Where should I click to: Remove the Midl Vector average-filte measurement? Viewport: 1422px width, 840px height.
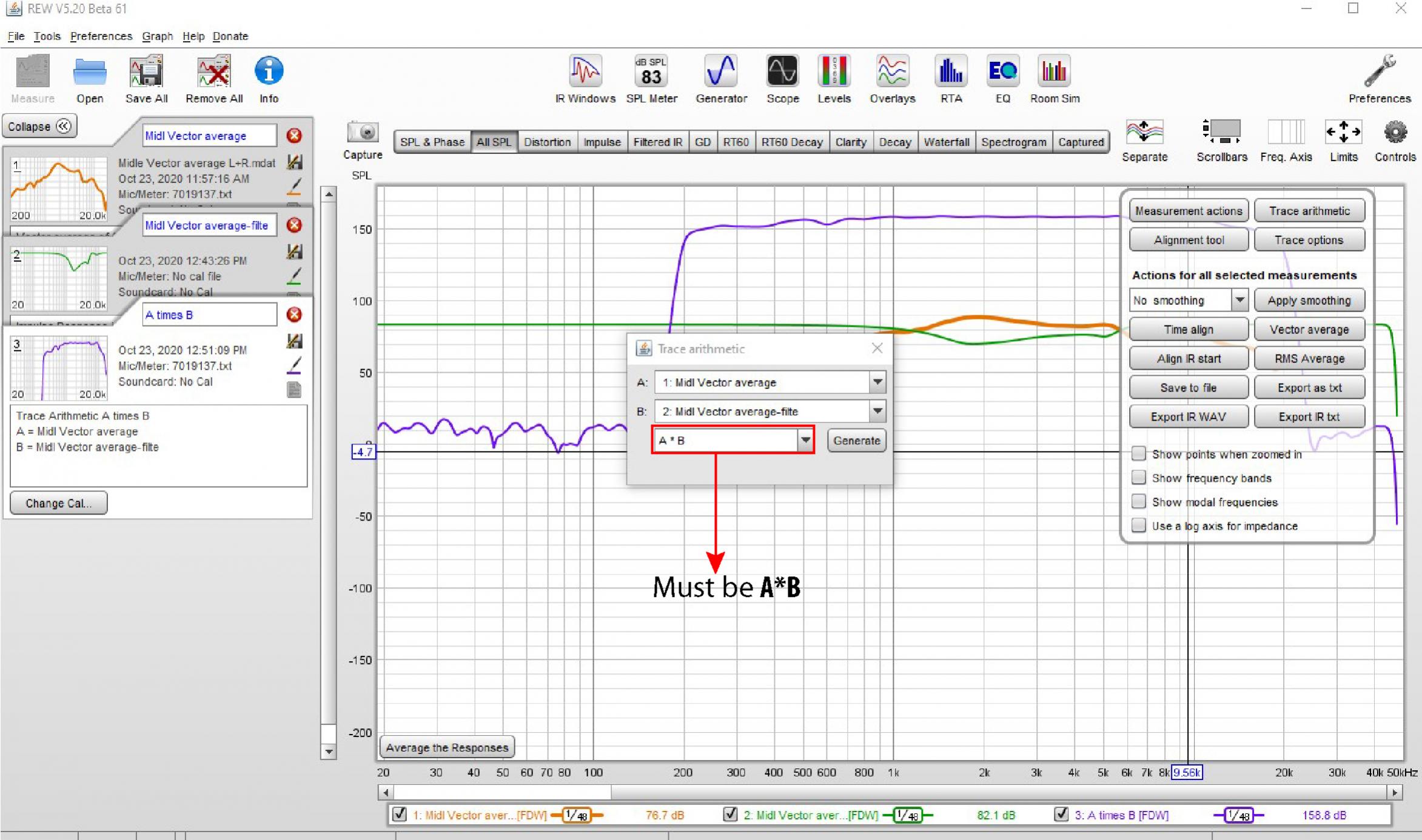[294, 225]
